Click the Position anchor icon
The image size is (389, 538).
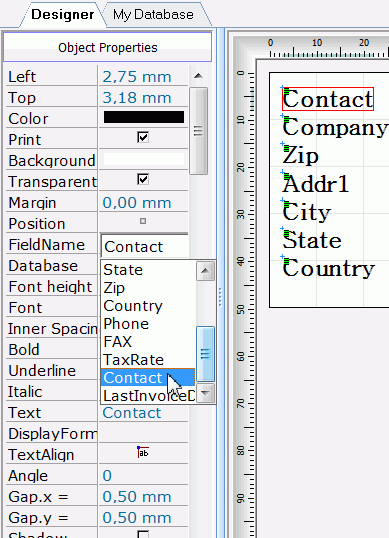143,221
